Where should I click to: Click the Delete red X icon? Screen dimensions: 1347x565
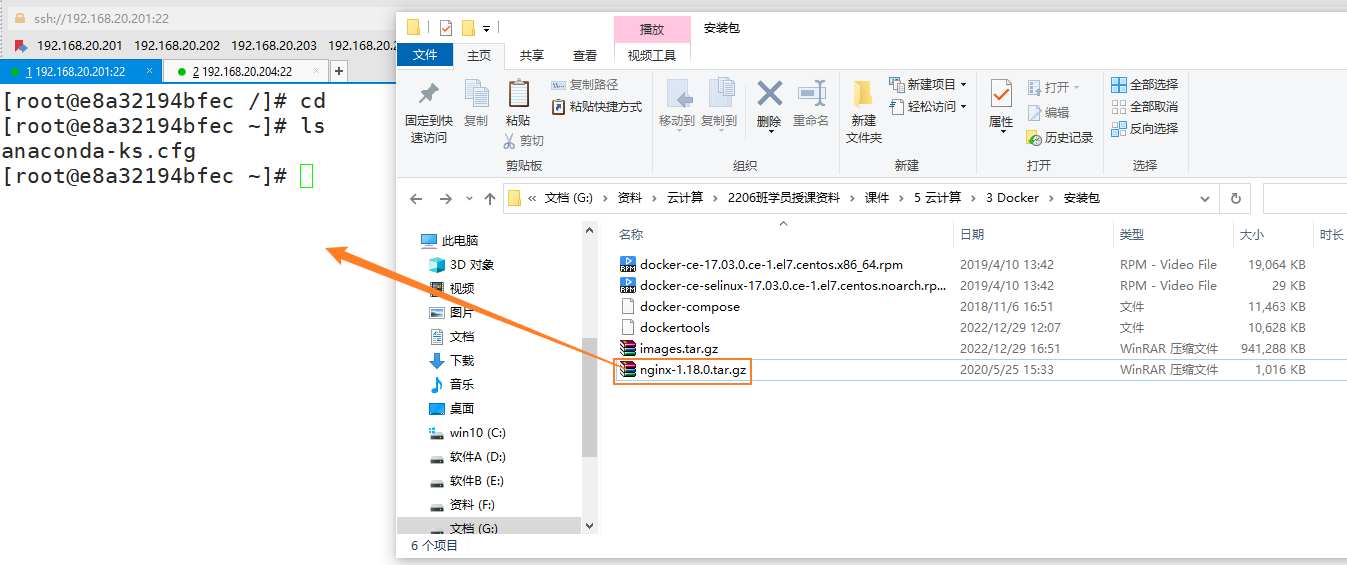pos(769,95)
